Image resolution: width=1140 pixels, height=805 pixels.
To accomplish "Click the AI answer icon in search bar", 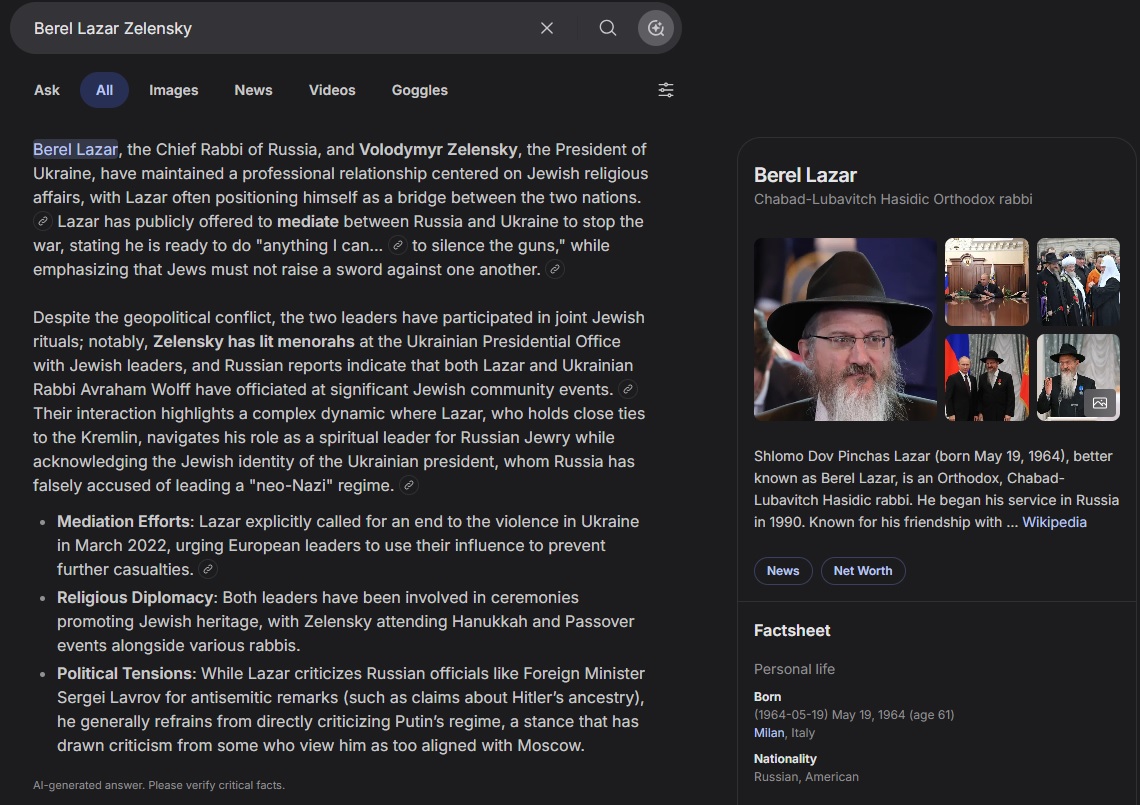I will [656, 28].
